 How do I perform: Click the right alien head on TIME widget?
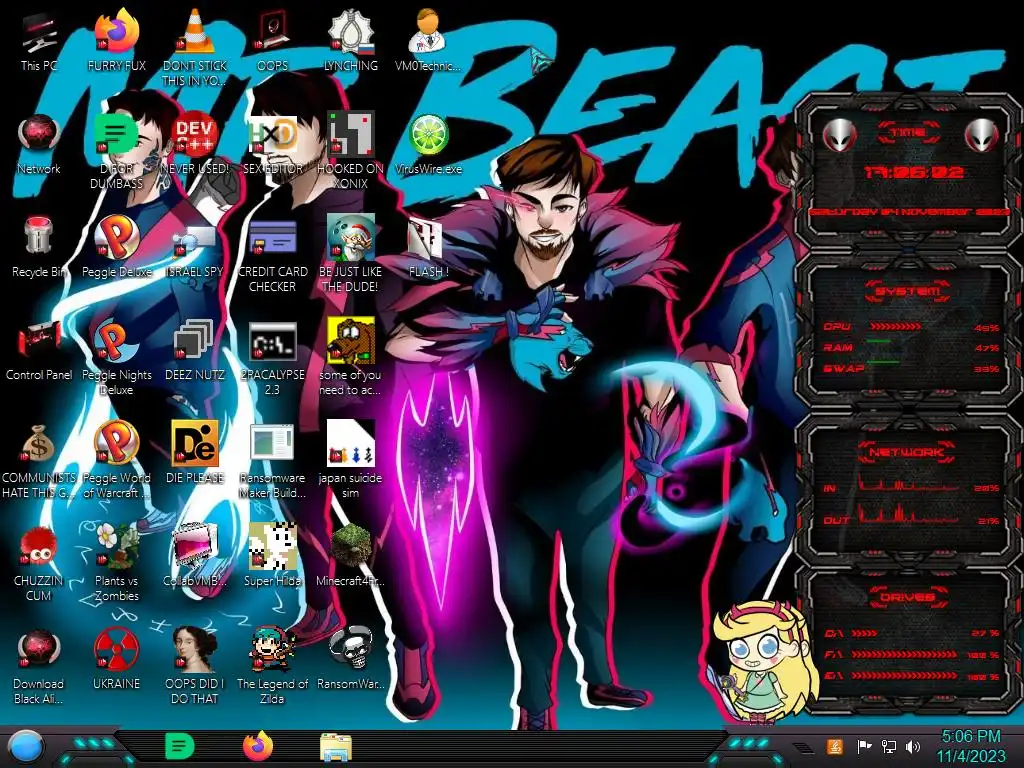pyautogui.click(x=981, y=136)
